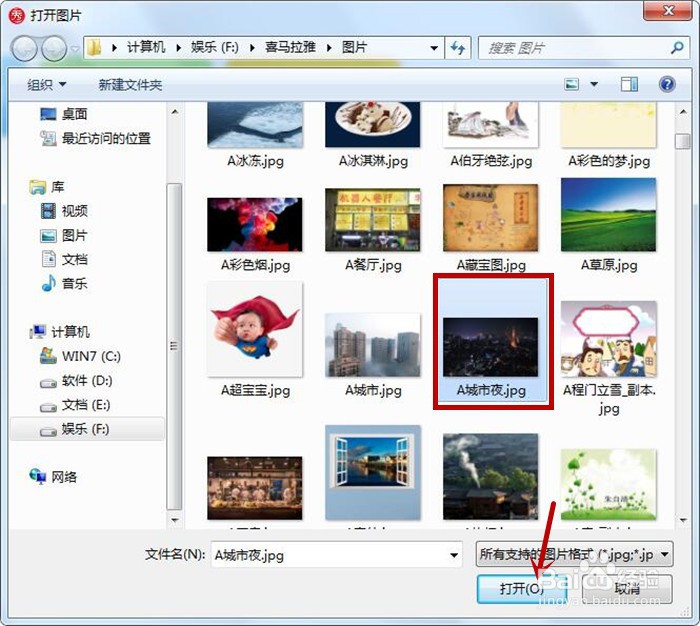Viewport: 700px width, 626px height.
Task: Toggle the preview pane icon
Action: 629,84
